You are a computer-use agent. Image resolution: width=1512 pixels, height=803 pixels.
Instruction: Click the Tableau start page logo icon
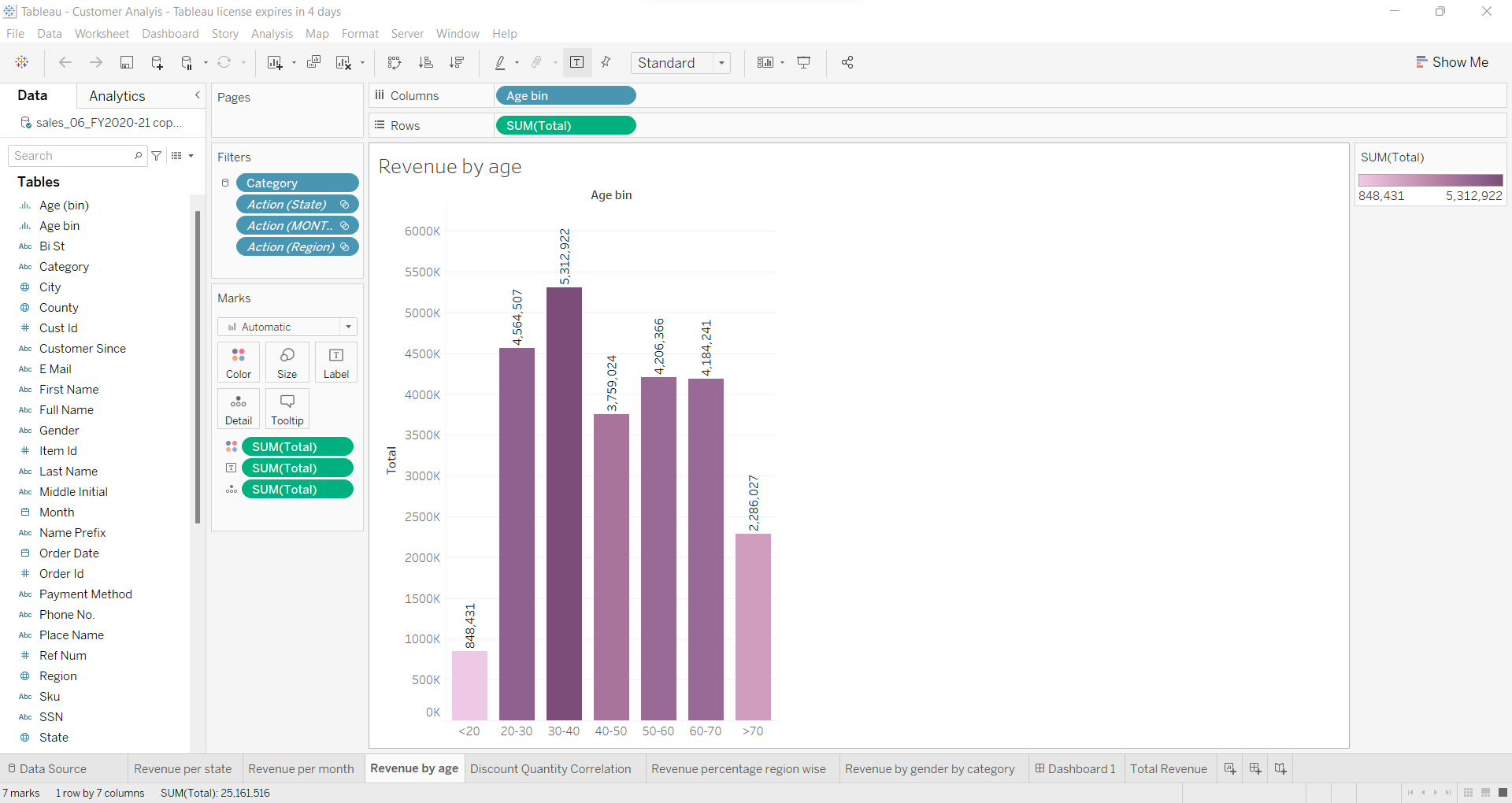[x=22, y=62]
